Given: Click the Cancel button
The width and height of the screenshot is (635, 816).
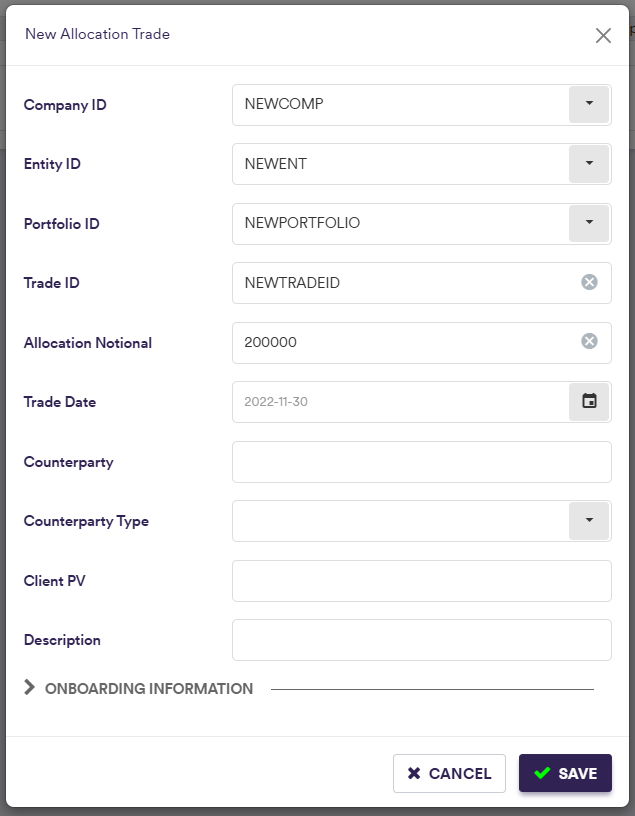Looking at the screenshot, I should (449, 773).
